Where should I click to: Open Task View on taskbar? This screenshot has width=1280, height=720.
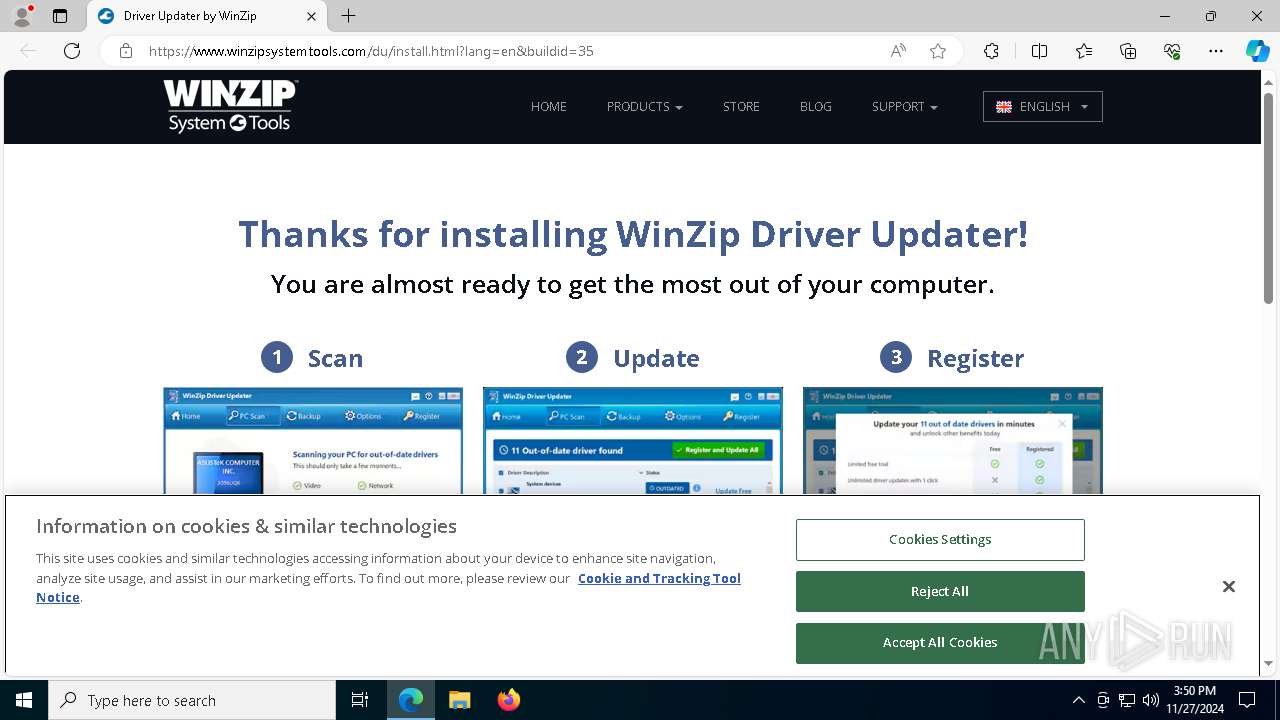(360, 700)
